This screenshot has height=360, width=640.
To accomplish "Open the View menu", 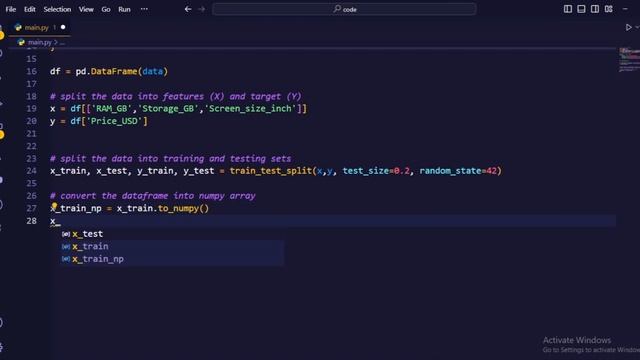I will pos(86,9).
